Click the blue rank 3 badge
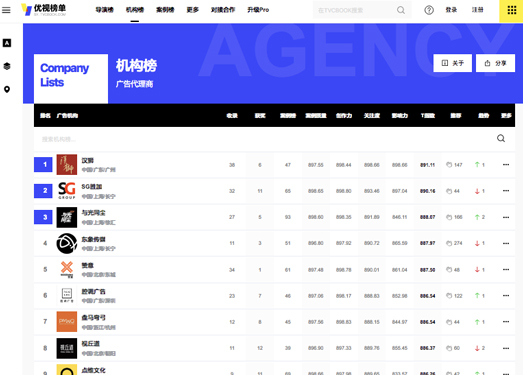 pos(43,217)
